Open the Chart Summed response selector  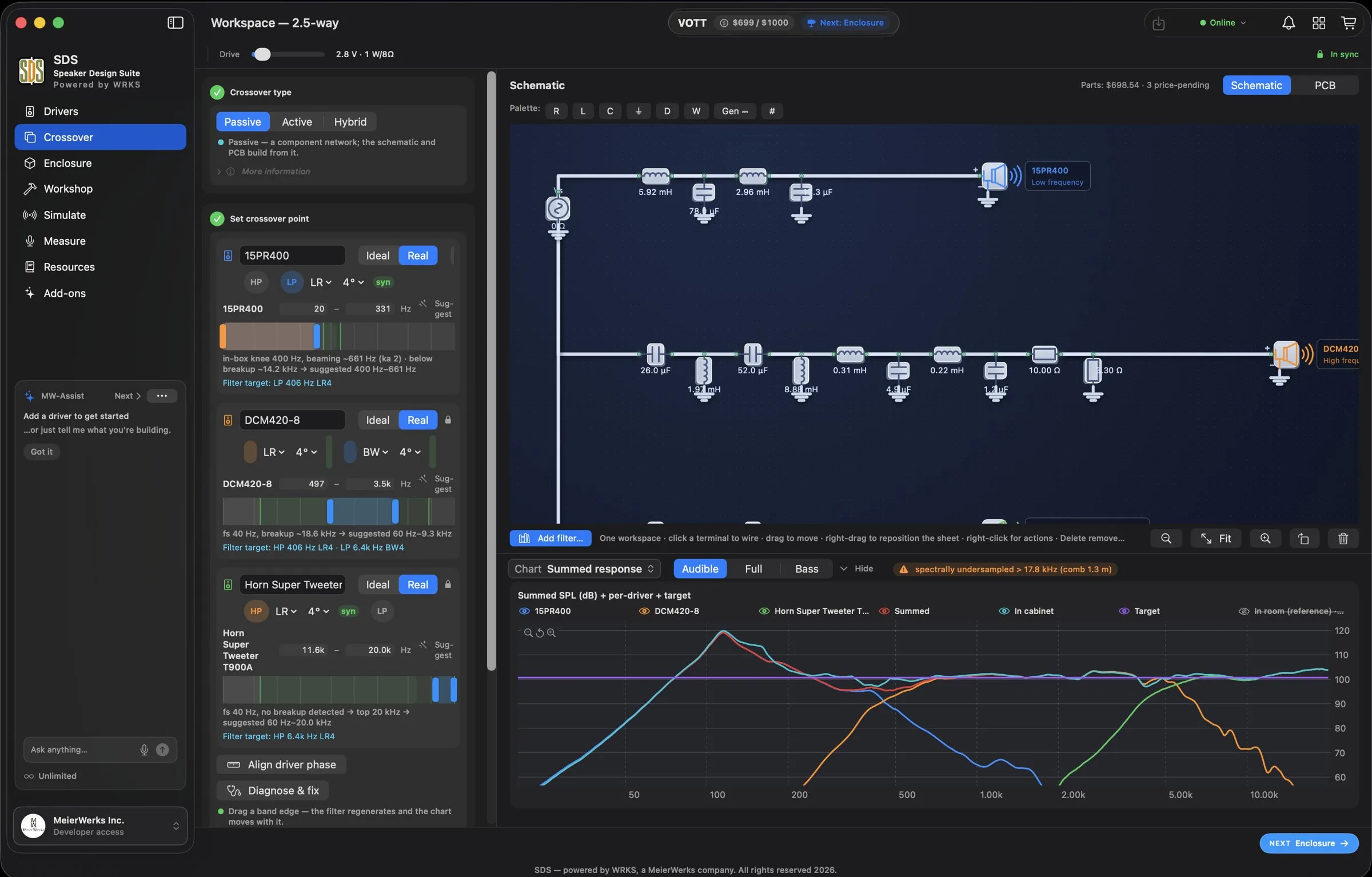[584, 569]
